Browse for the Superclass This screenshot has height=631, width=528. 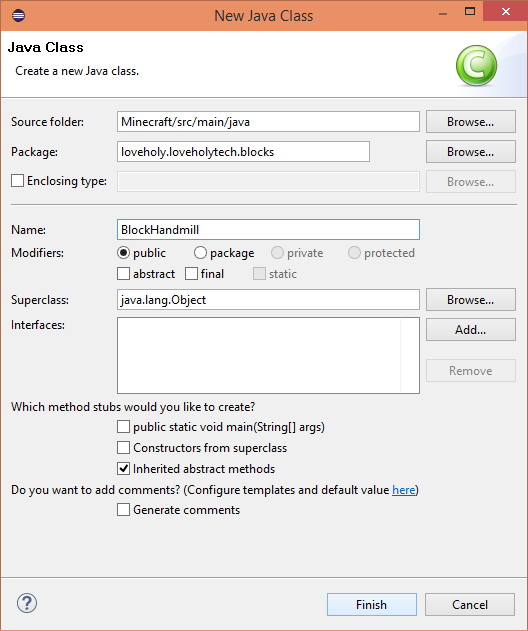pos(470,299)
